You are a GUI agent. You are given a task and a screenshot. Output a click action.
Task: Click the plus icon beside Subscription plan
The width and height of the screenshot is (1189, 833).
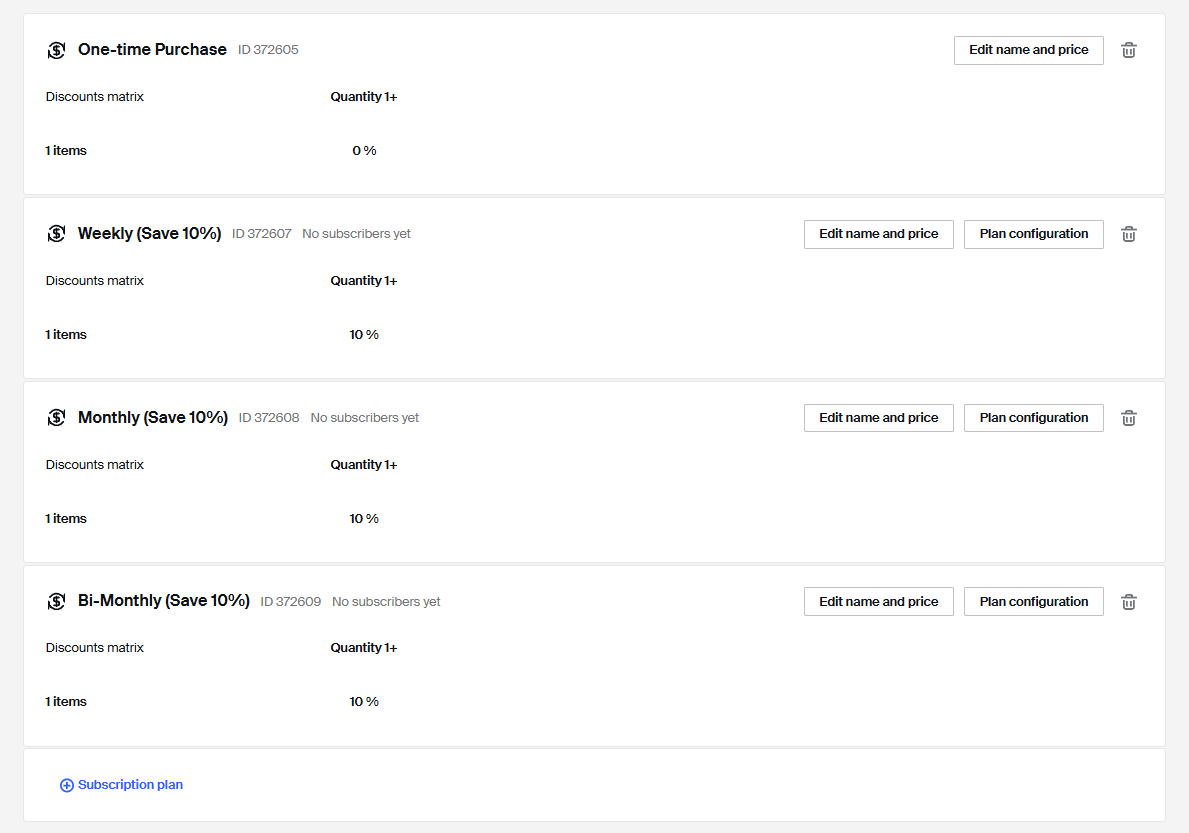pos(67,786)
